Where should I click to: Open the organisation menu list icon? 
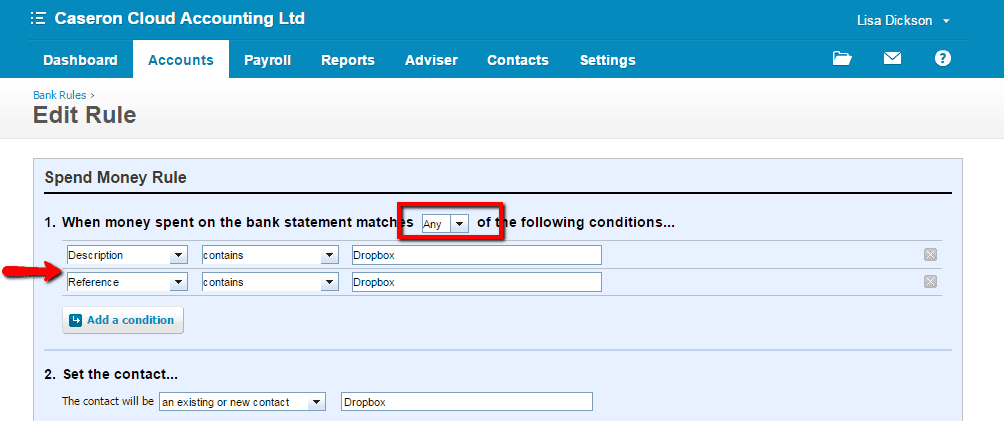point(38,19)
